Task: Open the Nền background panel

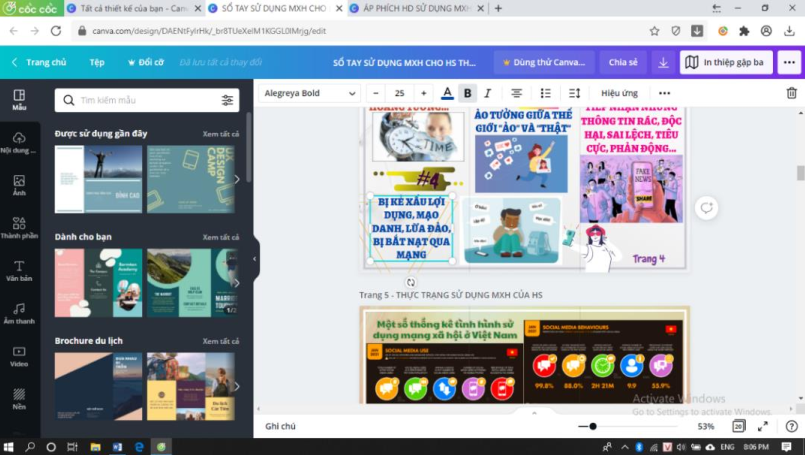Action: pyautogui.click(x=20, y=399)
